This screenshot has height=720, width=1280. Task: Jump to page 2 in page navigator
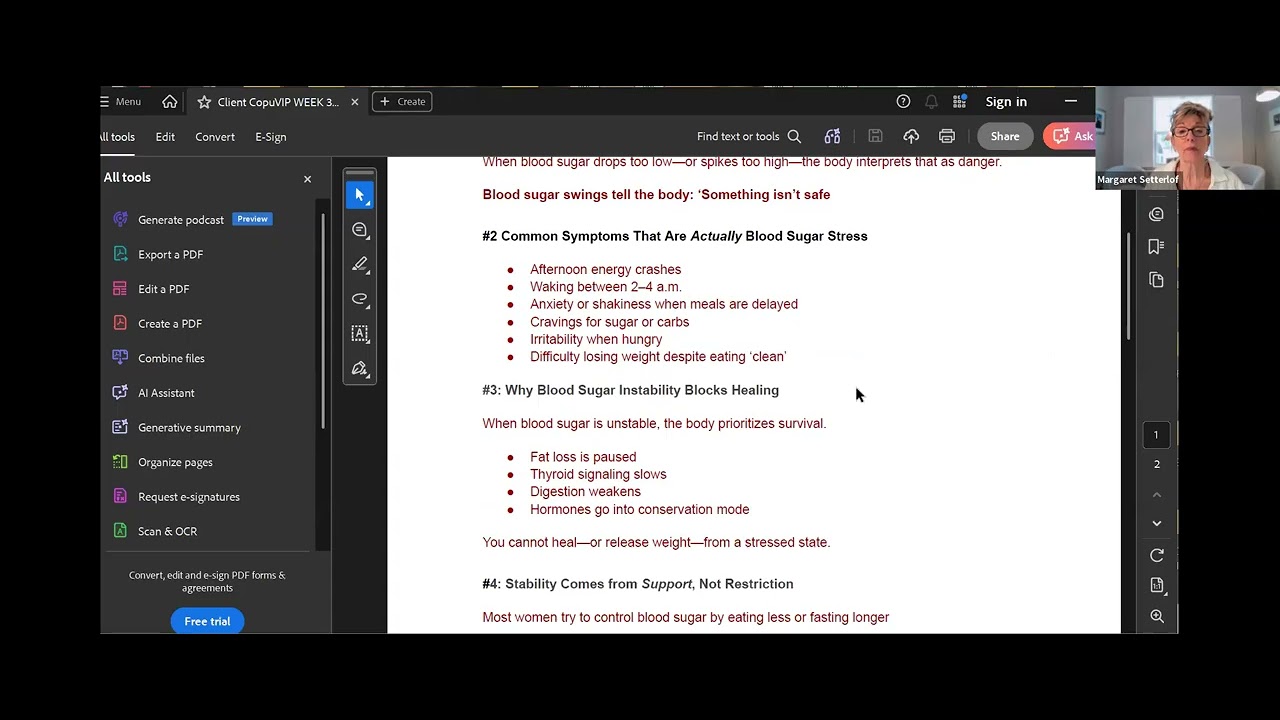[1157, 464]
